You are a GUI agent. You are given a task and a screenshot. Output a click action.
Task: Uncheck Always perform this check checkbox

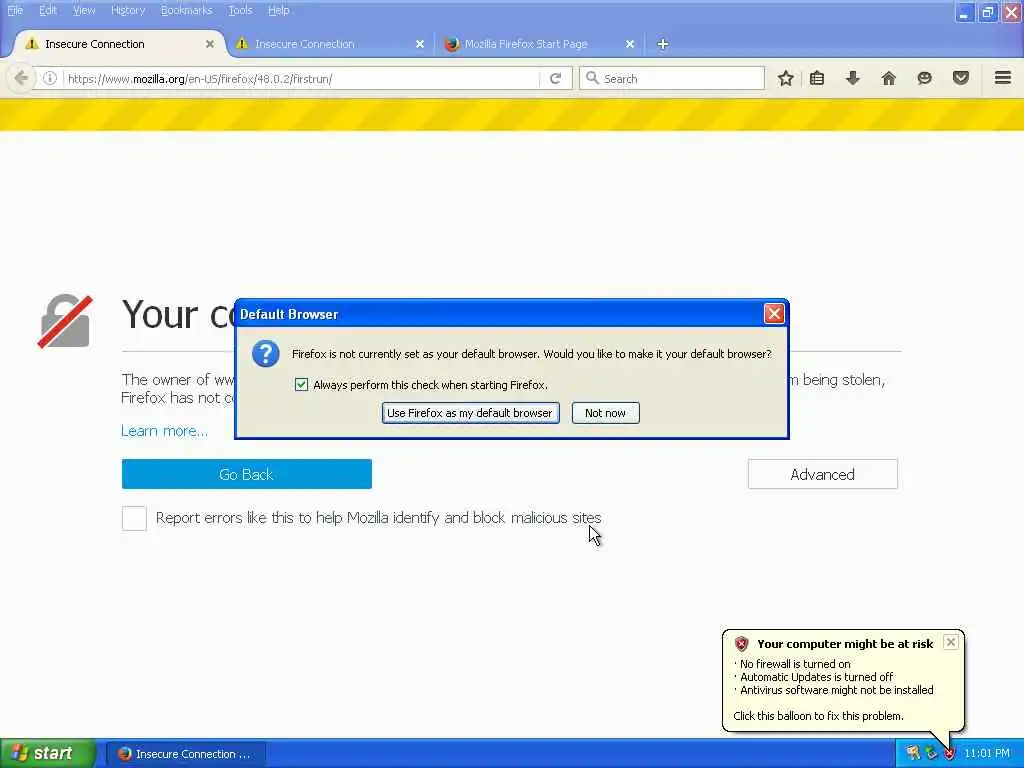point(301,385)
